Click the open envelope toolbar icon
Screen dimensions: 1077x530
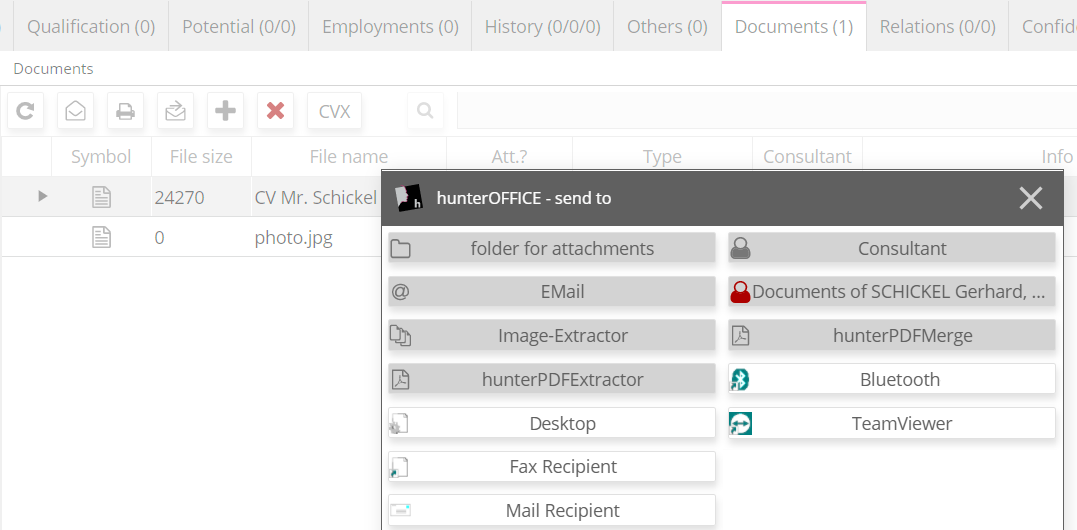pos(76,111)
